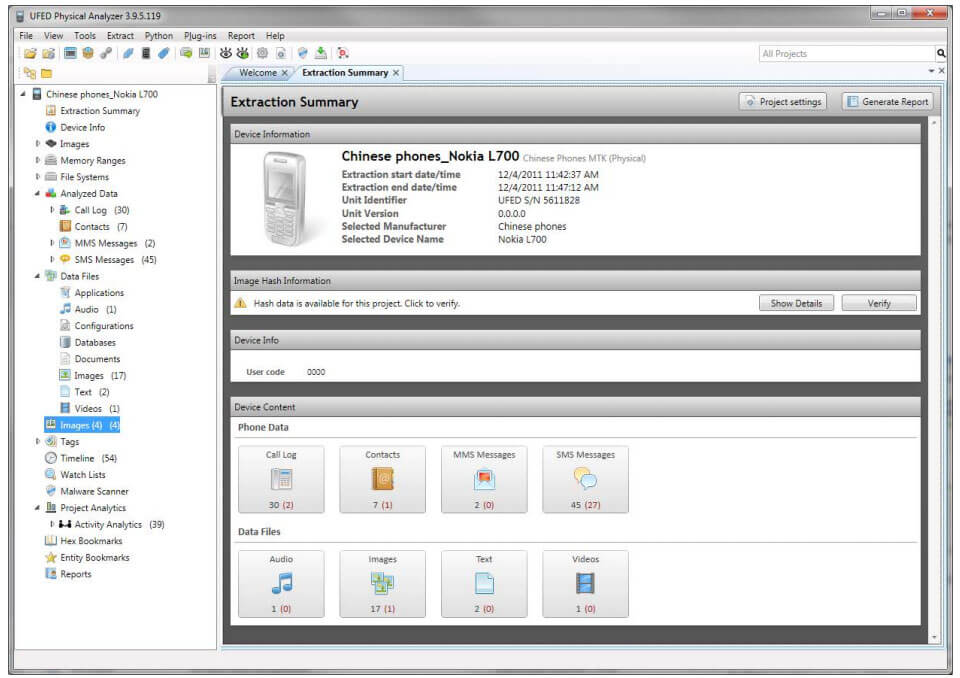
Task: Expand the File Systems node
Action: [x=37, y=177]
